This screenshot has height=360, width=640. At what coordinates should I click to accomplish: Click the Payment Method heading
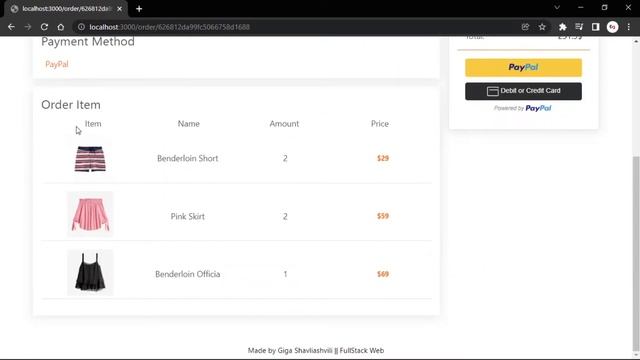tap(88, 42)
